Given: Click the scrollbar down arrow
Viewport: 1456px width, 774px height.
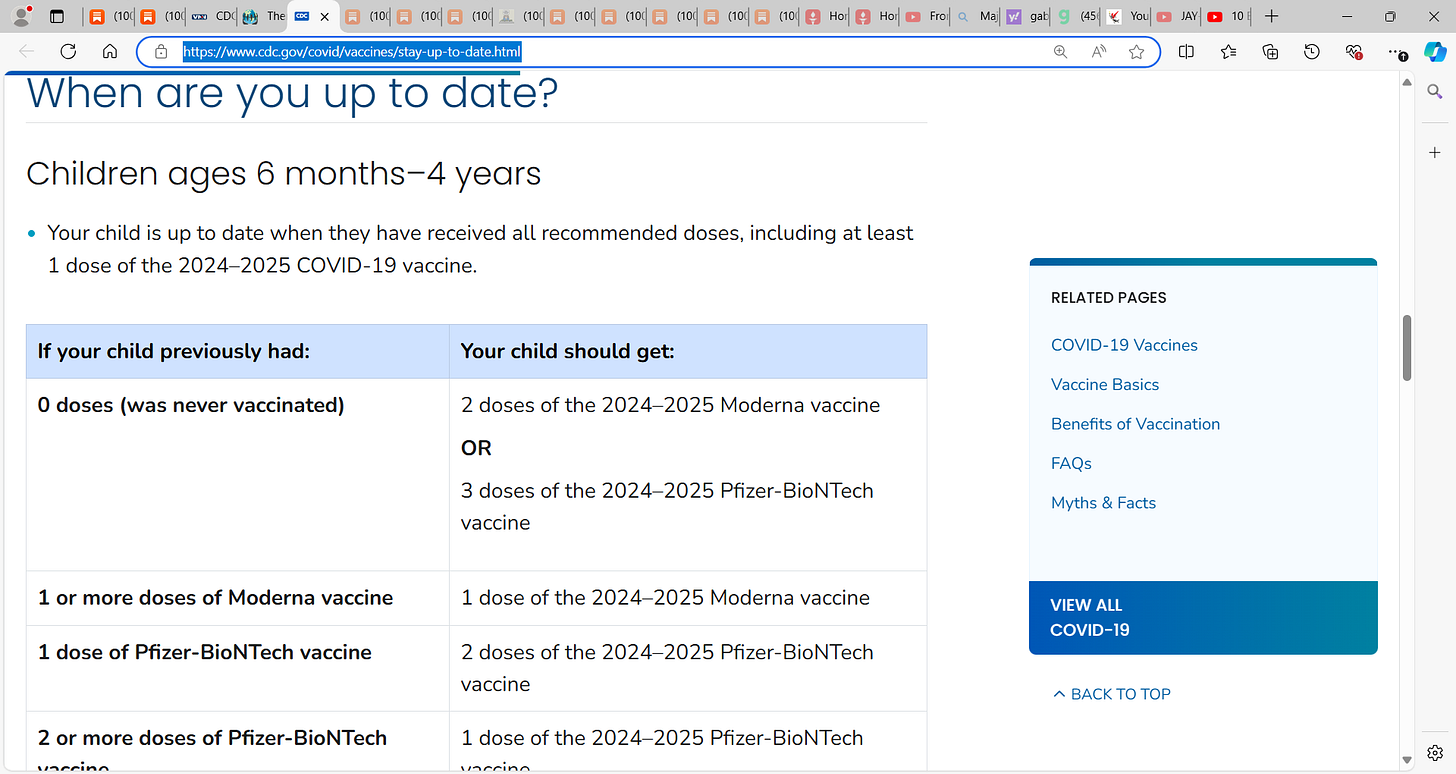Looking at the screenshot, I should 1407,761.
